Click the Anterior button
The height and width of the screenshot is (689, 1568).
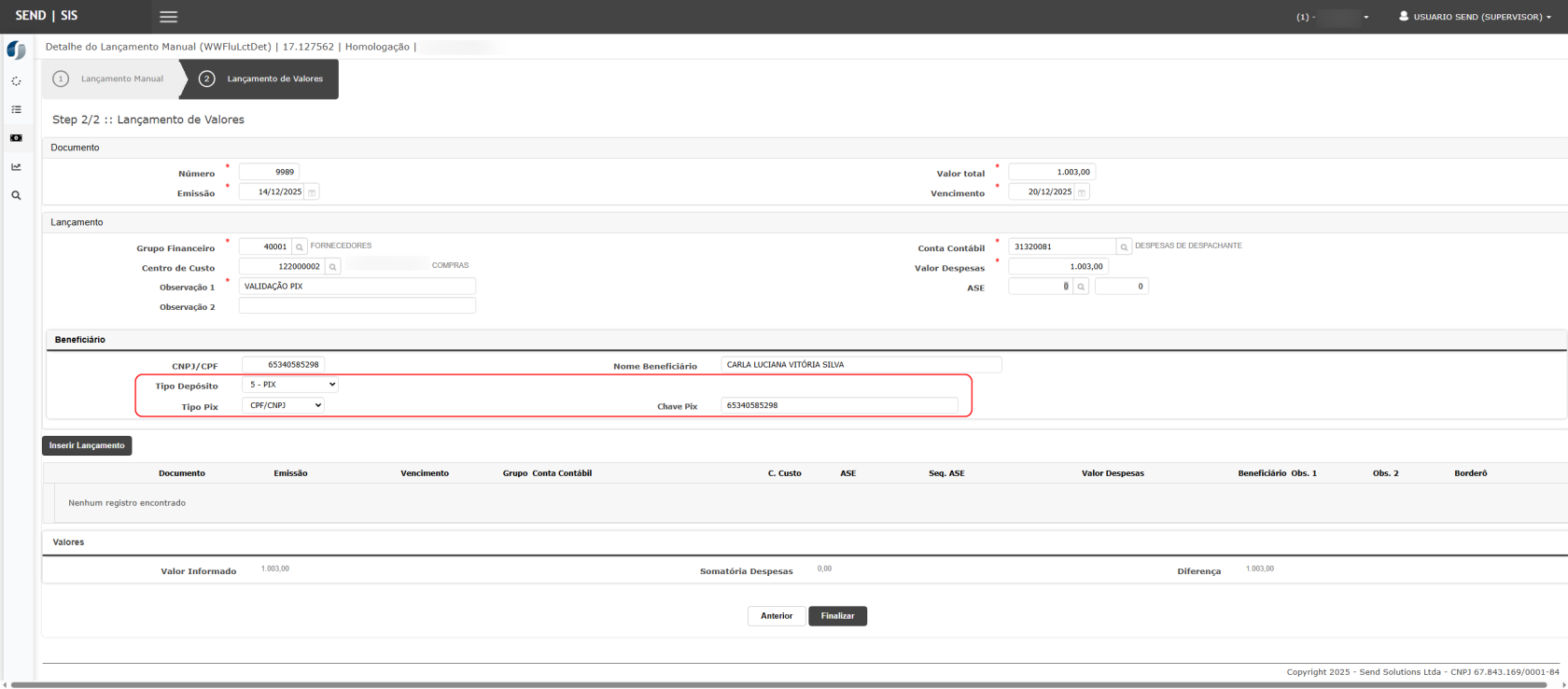point(776,616)
